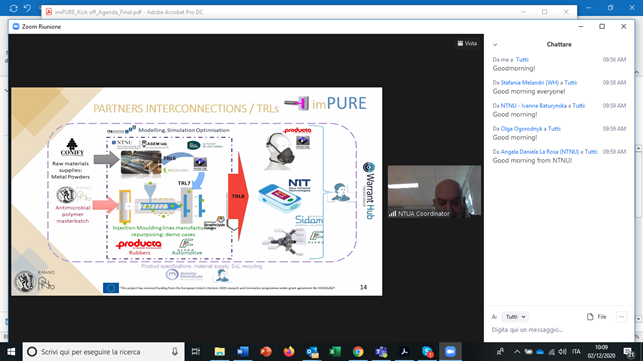Open Microsoft Teams from taskbar

tap(381, 352)
